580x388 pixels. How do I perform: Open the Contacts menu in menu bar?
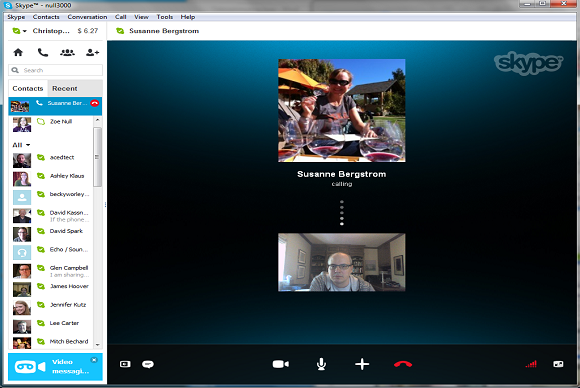point(46,17)
